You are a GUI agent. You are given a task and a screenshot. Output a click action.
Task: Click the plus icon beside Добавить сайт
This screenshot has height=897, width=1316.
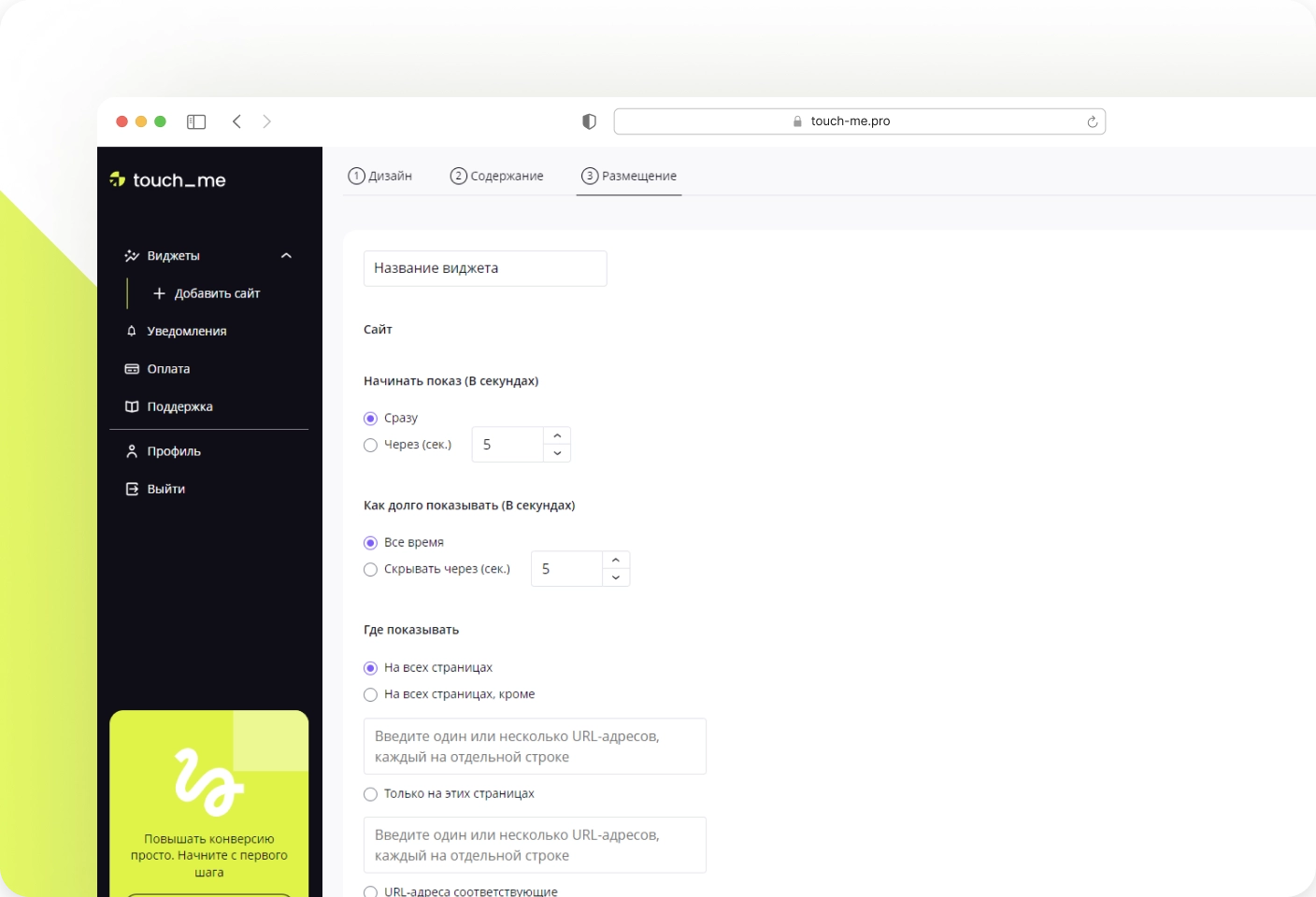[x=159, y=293]
